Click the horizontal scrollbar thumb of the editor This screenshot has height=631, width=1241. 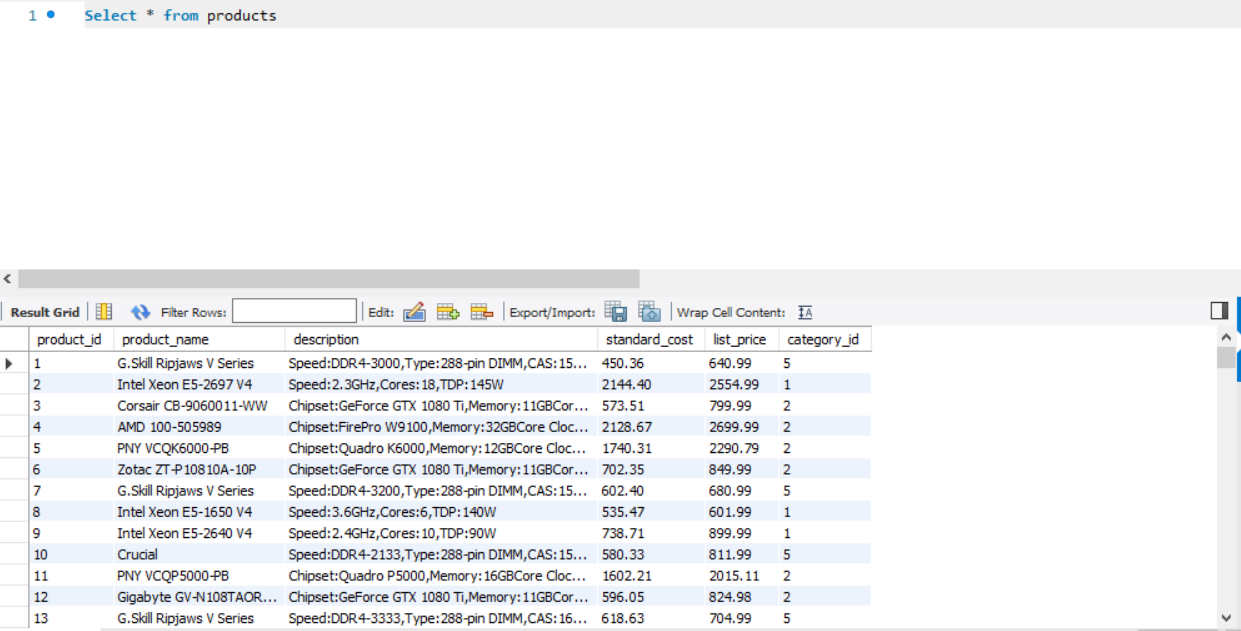tap(328, 279)
